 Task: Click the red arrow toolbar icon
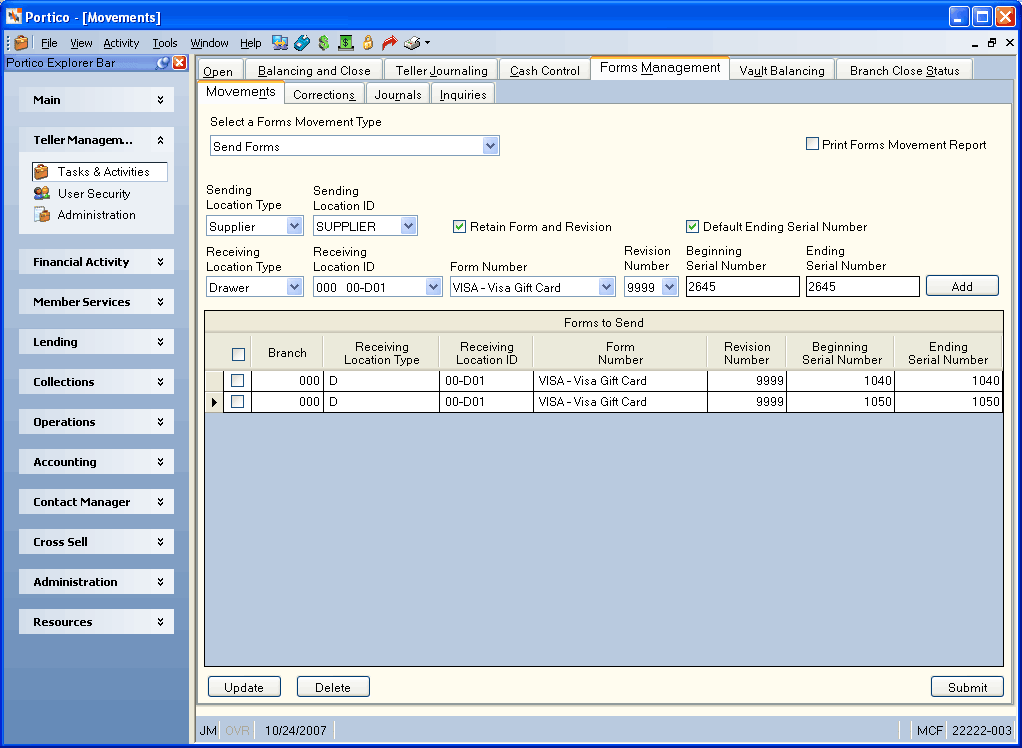point(389,43)
